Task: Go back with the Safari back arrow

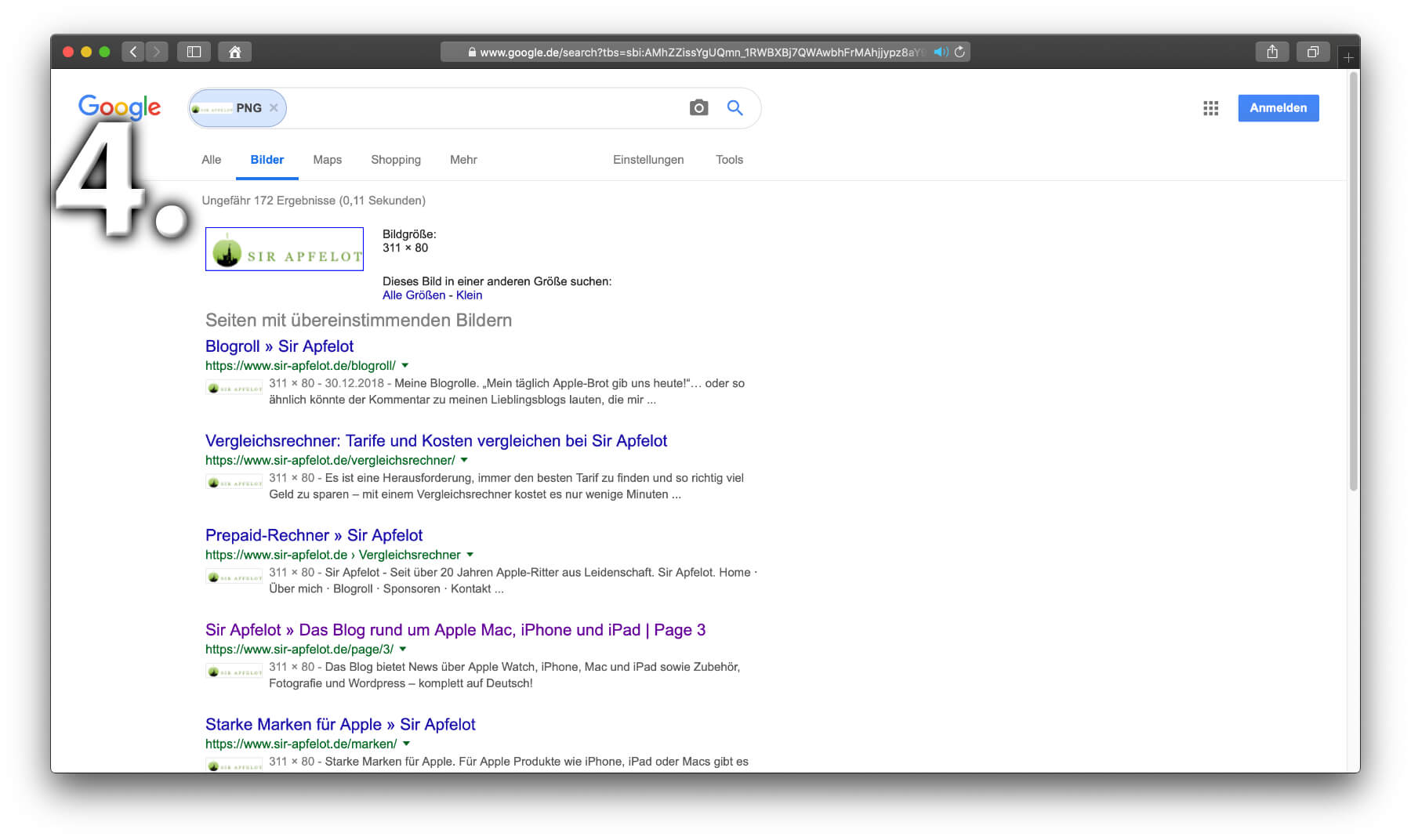Action: pos(133,52)
